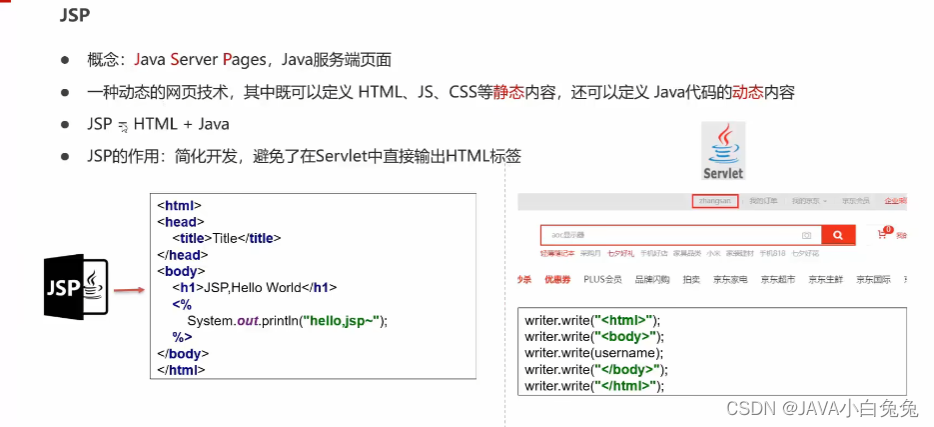The width and height of the screenshot is (934, 427).
Task: Select the PLUS会员 navigation item
Action: (603, 279)
